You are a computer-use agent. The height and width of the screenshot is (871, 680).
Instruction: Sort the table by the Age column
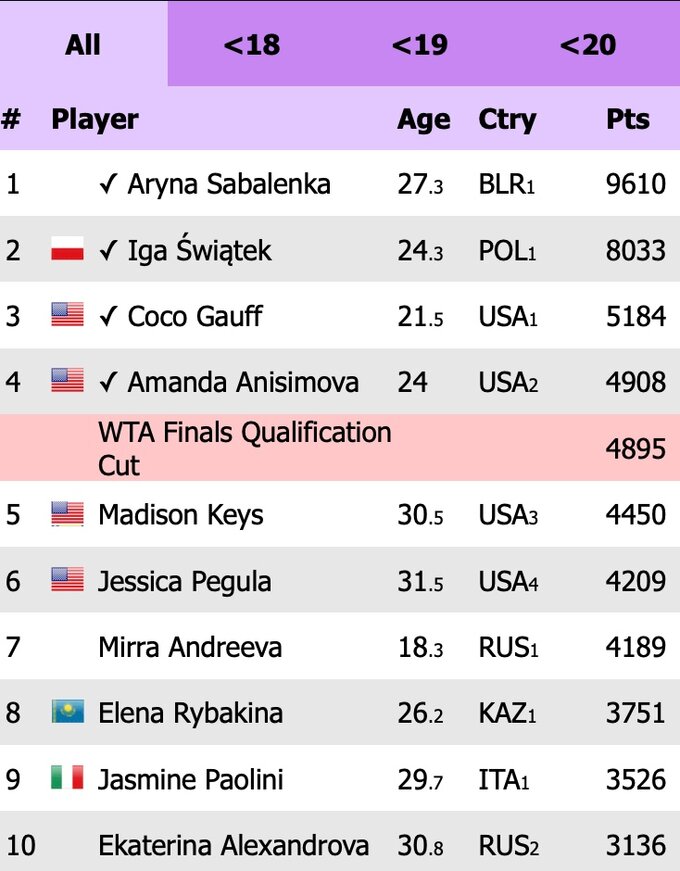(423, 119)
